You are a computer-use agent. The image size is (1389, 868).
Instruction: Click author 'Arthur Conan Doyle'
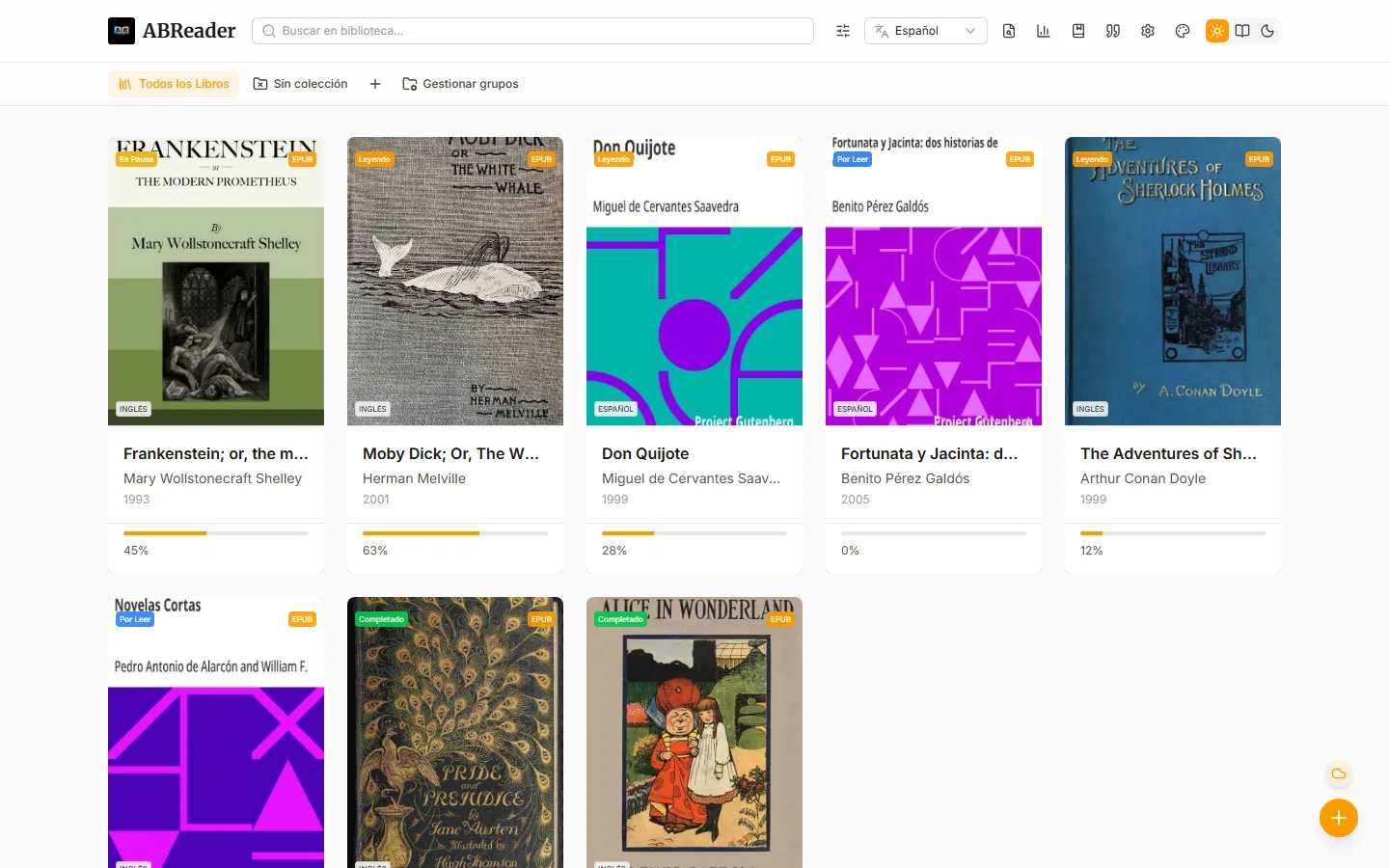1143,478
